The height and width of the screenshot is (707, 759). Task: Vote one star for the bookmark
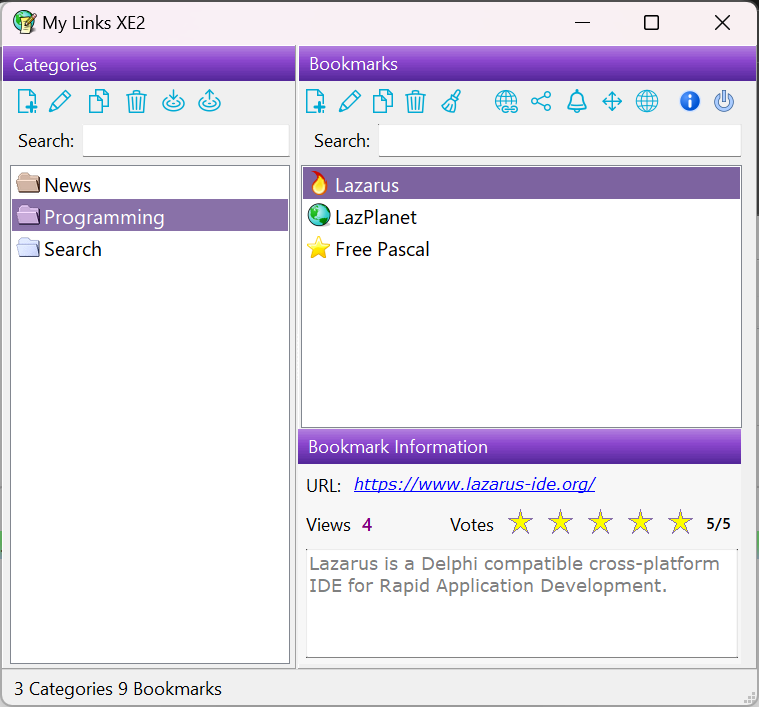520,522
